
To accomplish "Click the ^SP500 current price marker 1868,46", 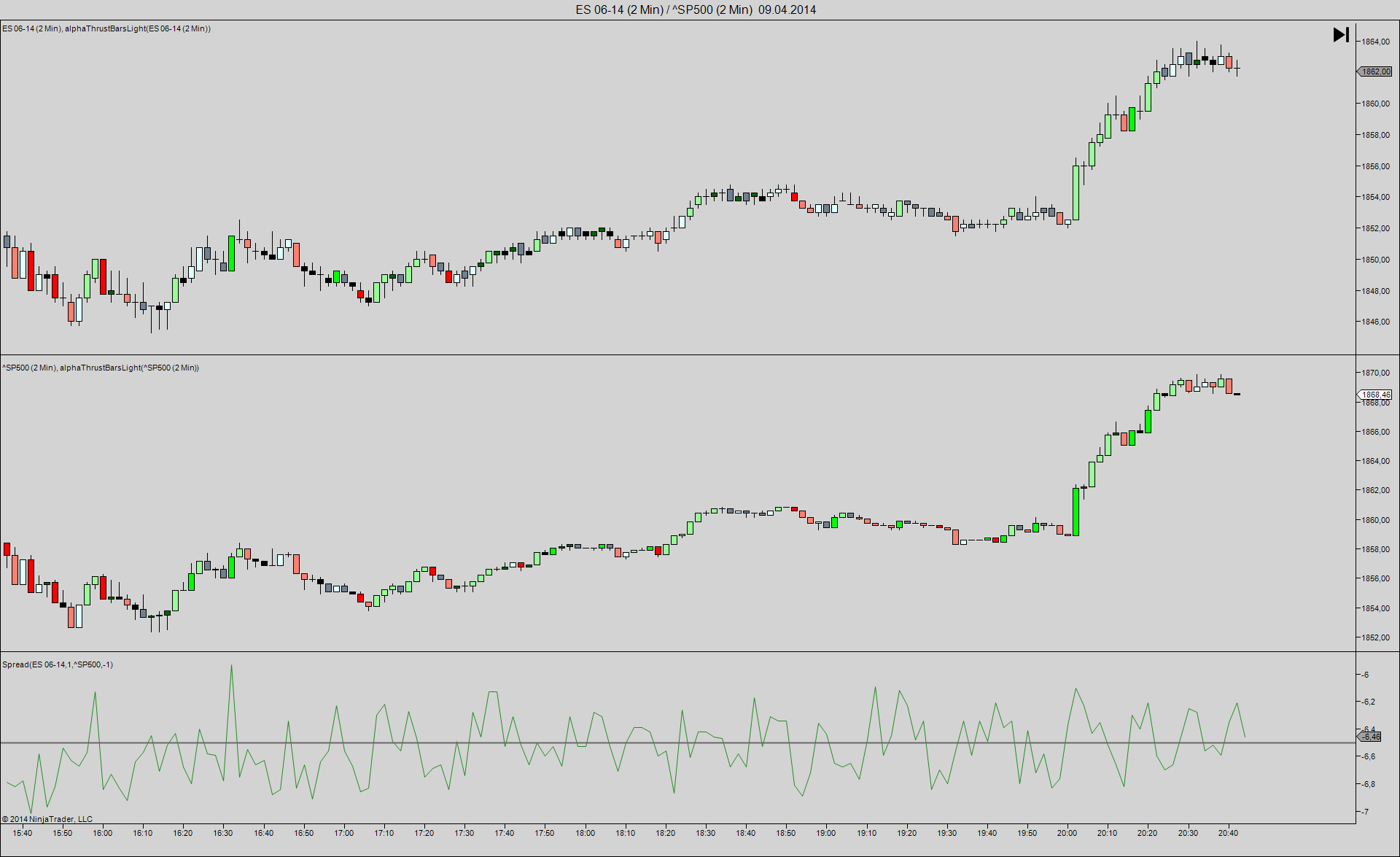I will click(x=1375, y=395).
